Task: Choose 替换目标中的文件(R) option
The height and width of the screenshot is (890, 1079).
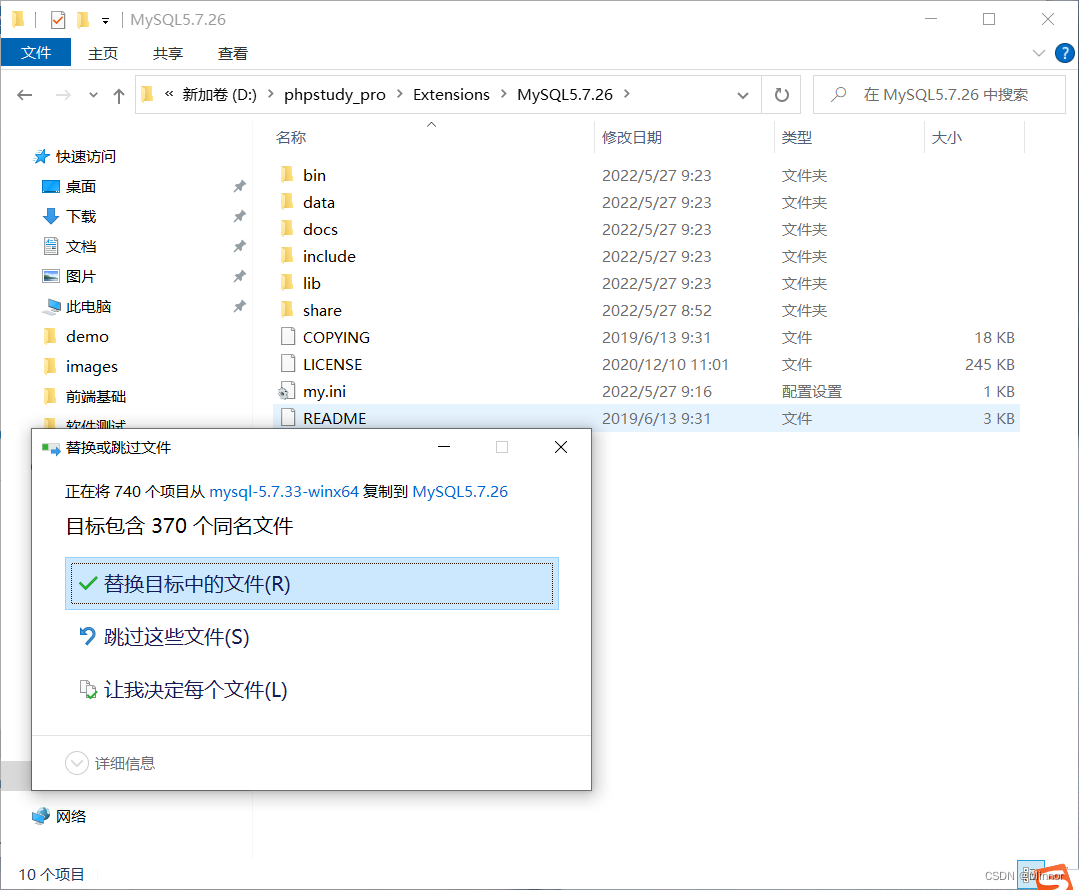Action: [312, 584]
